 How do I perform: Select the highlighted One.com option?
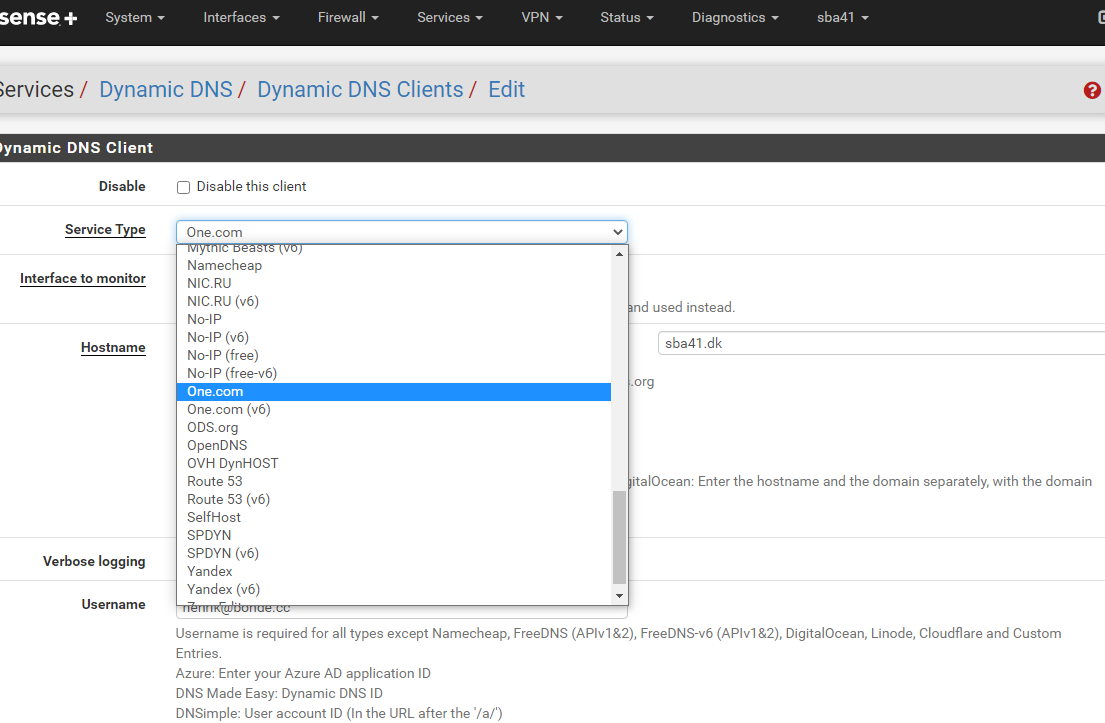(x=393, y=392)
